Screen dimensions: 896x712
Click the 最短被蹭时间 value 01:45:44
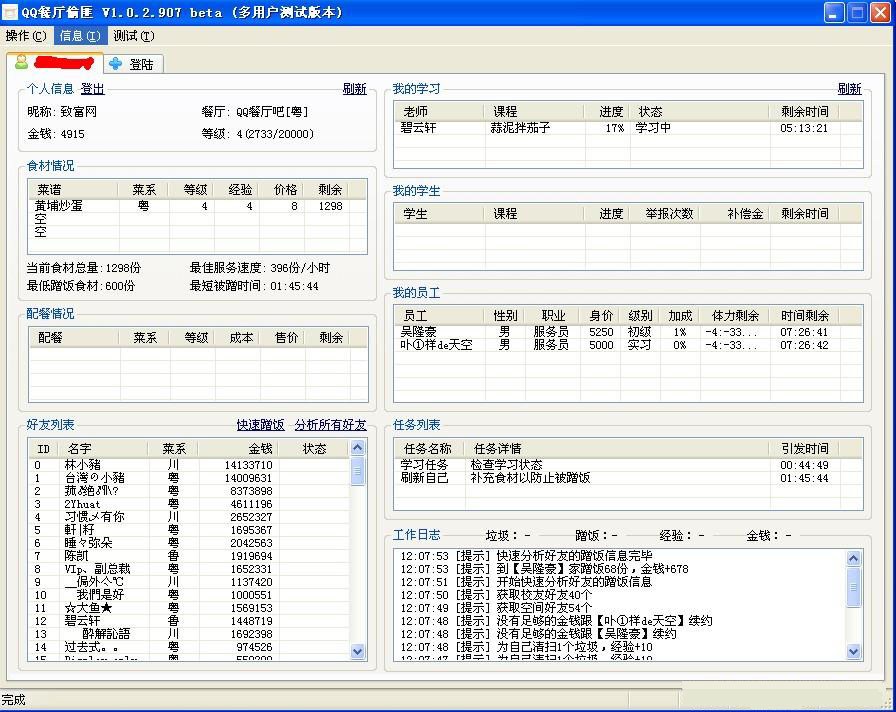294,286
